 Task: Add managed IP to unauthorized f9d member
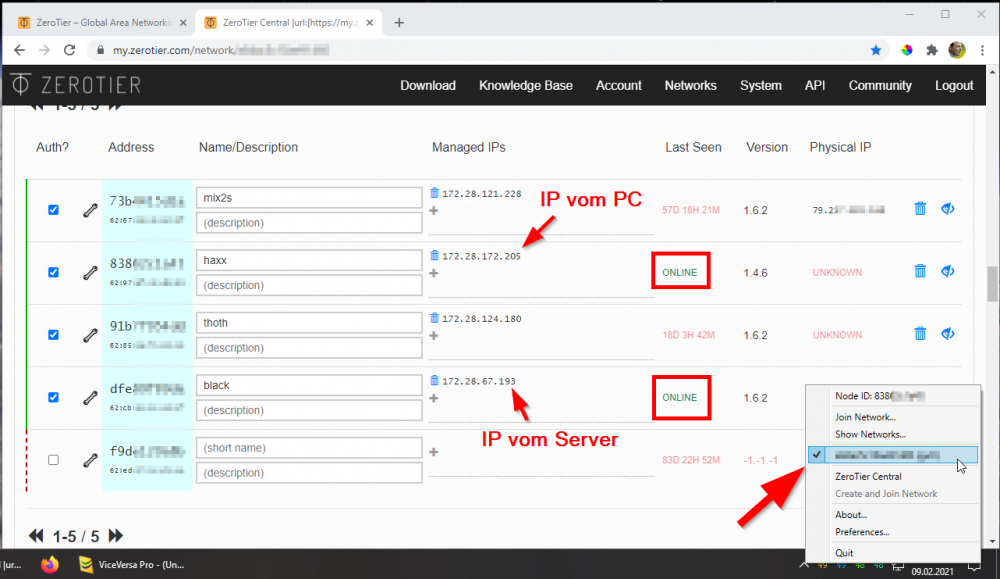pyautogui.click(x=434, y=452)
